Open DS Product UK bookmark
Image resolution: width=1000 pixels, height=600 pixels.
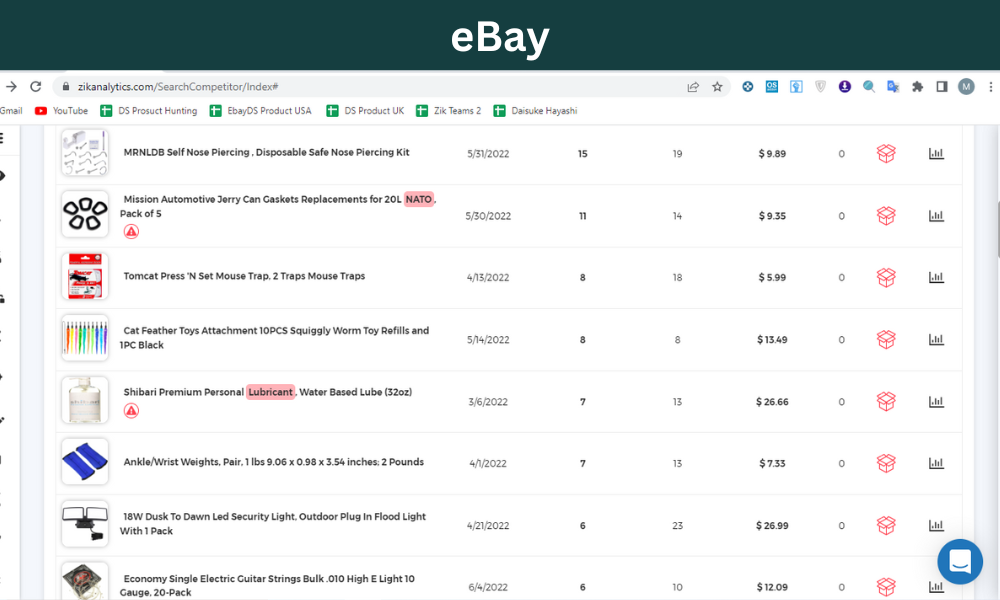tap(365, 111)
